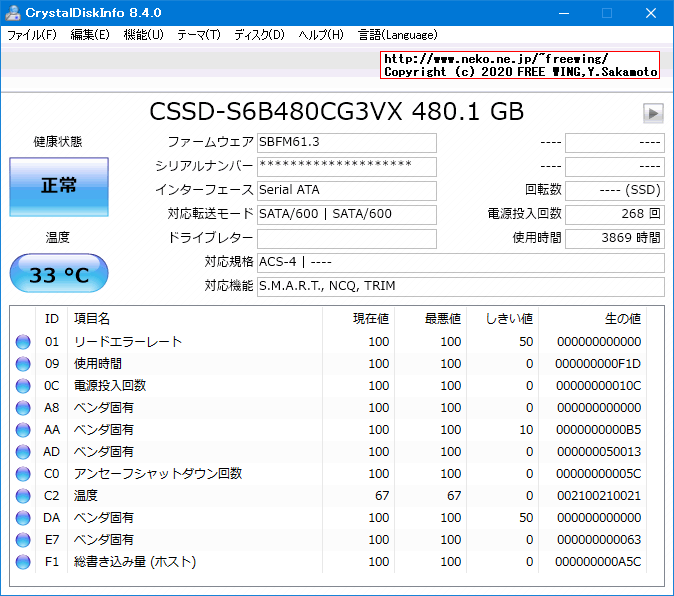Click status orb for row ID C2

tap(23, 496)
